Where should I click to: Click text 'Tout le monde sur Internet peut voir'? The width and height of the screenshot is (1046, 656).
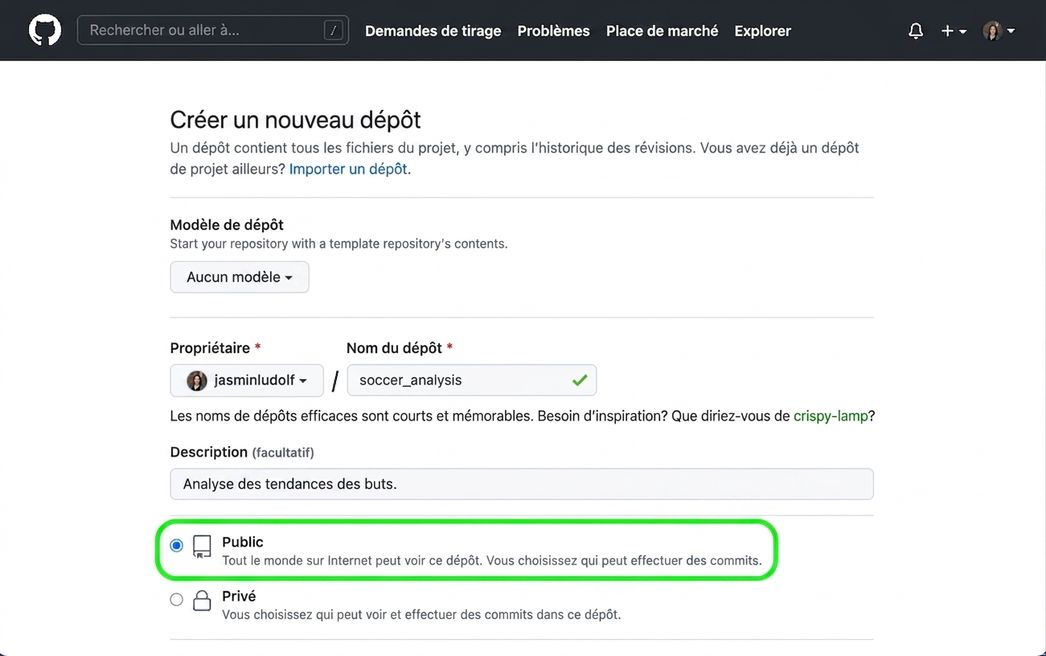click(x=492, y=561)
